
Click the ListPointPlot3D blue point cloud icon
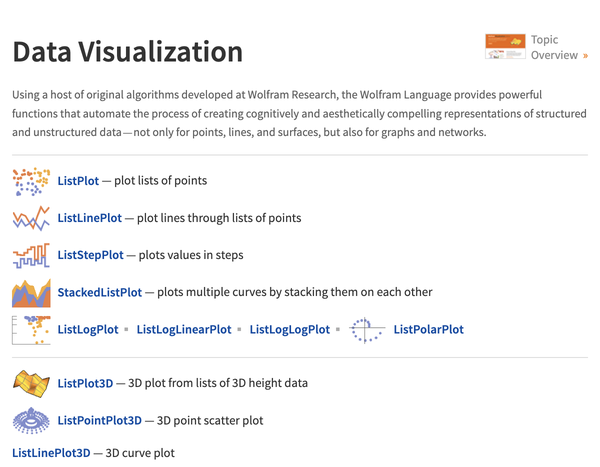click(31, 421)
